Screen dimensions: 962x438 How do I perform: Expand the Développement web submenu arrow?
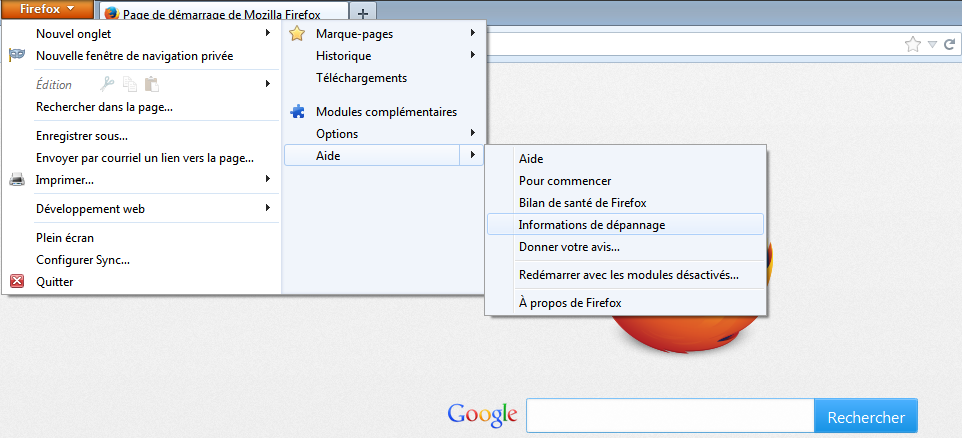(x=267, y=208)
